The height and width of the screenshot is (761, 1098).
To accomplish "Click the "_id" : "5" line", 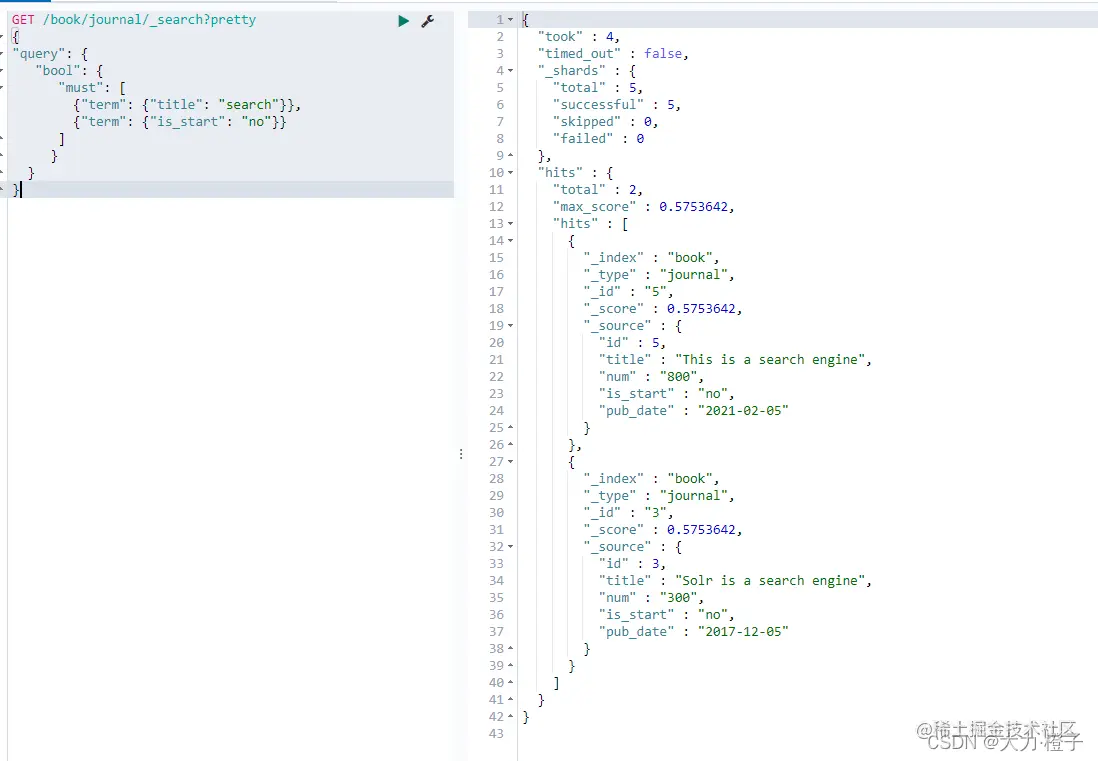I will pos(628,292).
